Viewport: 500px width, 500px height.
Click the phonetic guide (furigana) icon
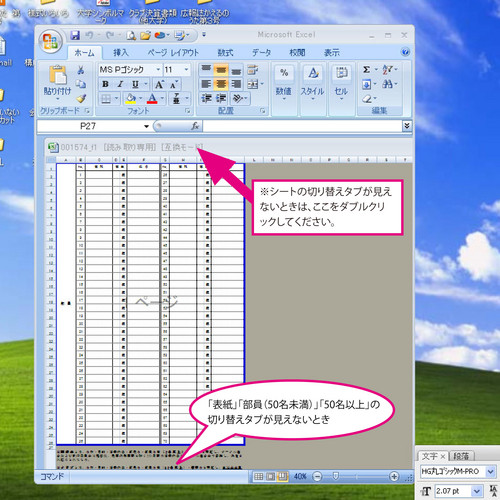176,99
